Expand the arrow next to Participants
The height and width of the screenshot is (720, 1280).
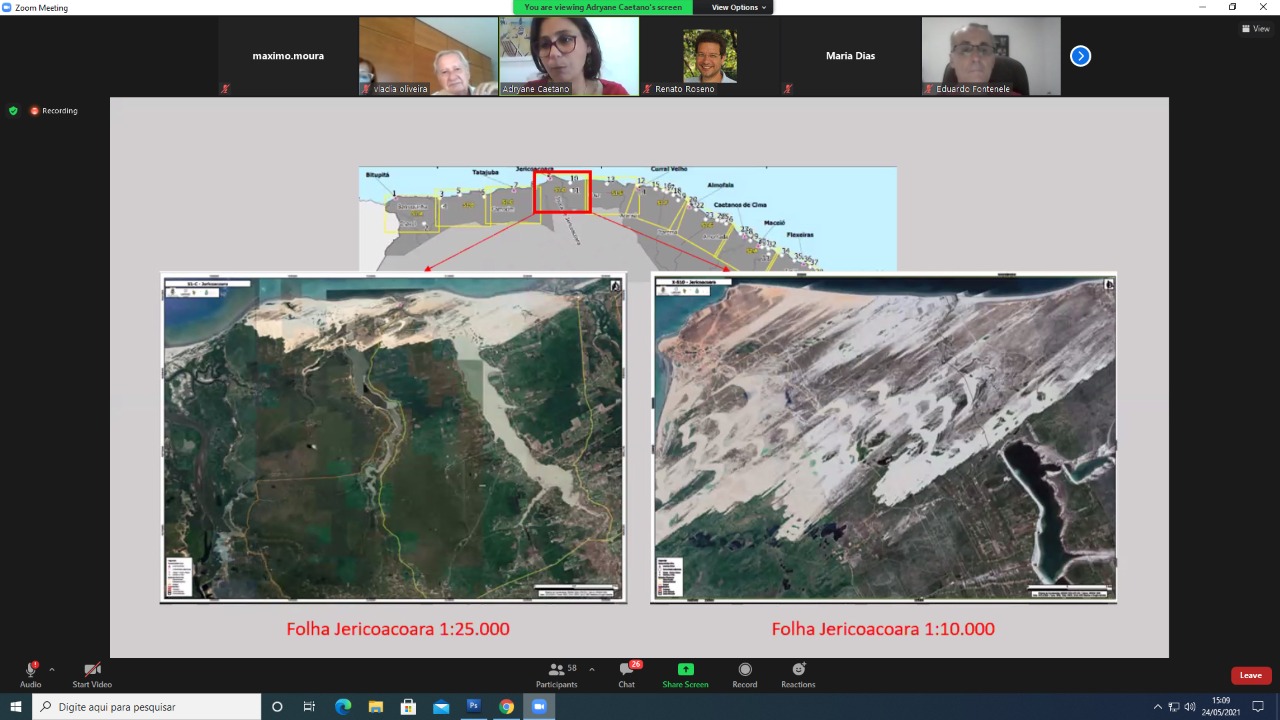[x=592, y=670]
